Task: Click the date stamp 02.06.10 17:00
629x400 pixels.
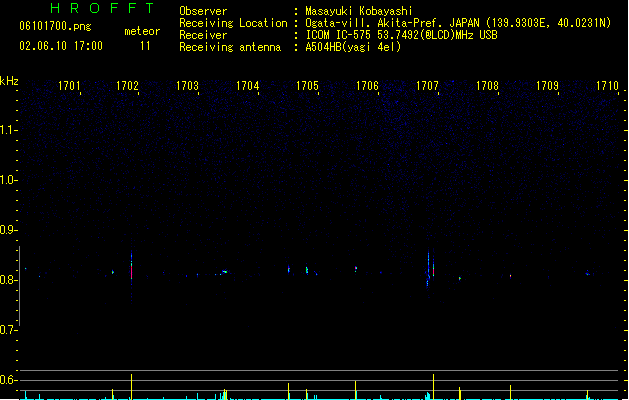Action: [x=61, y=46]
